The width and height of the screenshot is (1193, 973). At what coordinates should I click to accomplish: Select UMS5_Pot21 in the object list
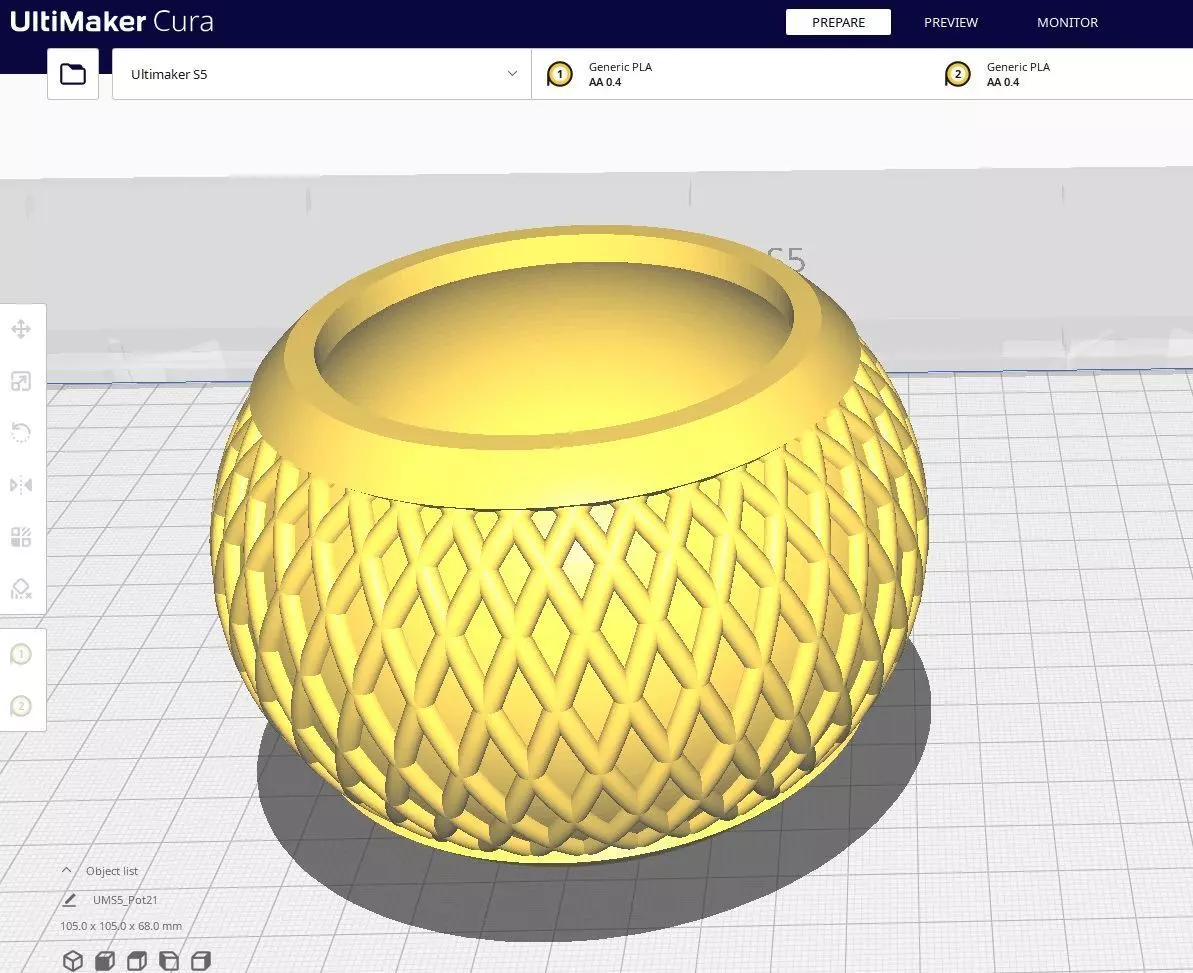click(x=125, y=900)
